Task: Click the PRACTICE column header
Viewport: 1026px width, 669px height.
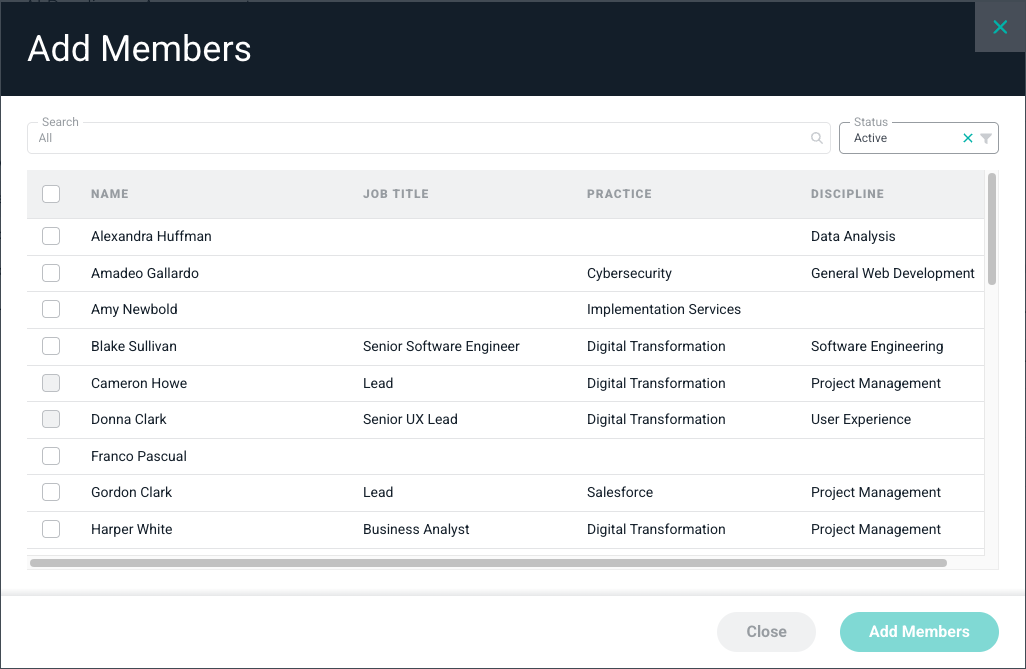Action: (619, 194)
